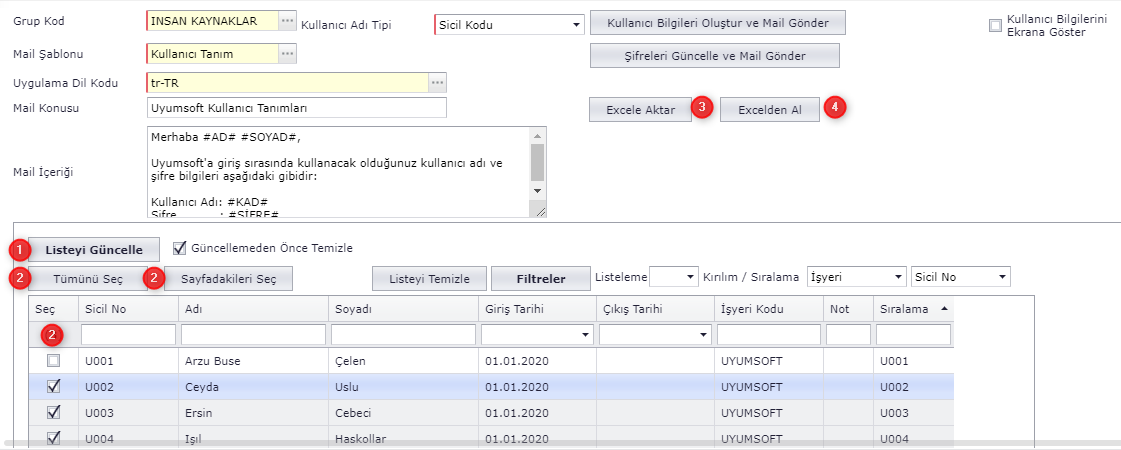Select the checkbox for row U001
The height and width of the screenshot is (450, 1121).
point(54,360)
